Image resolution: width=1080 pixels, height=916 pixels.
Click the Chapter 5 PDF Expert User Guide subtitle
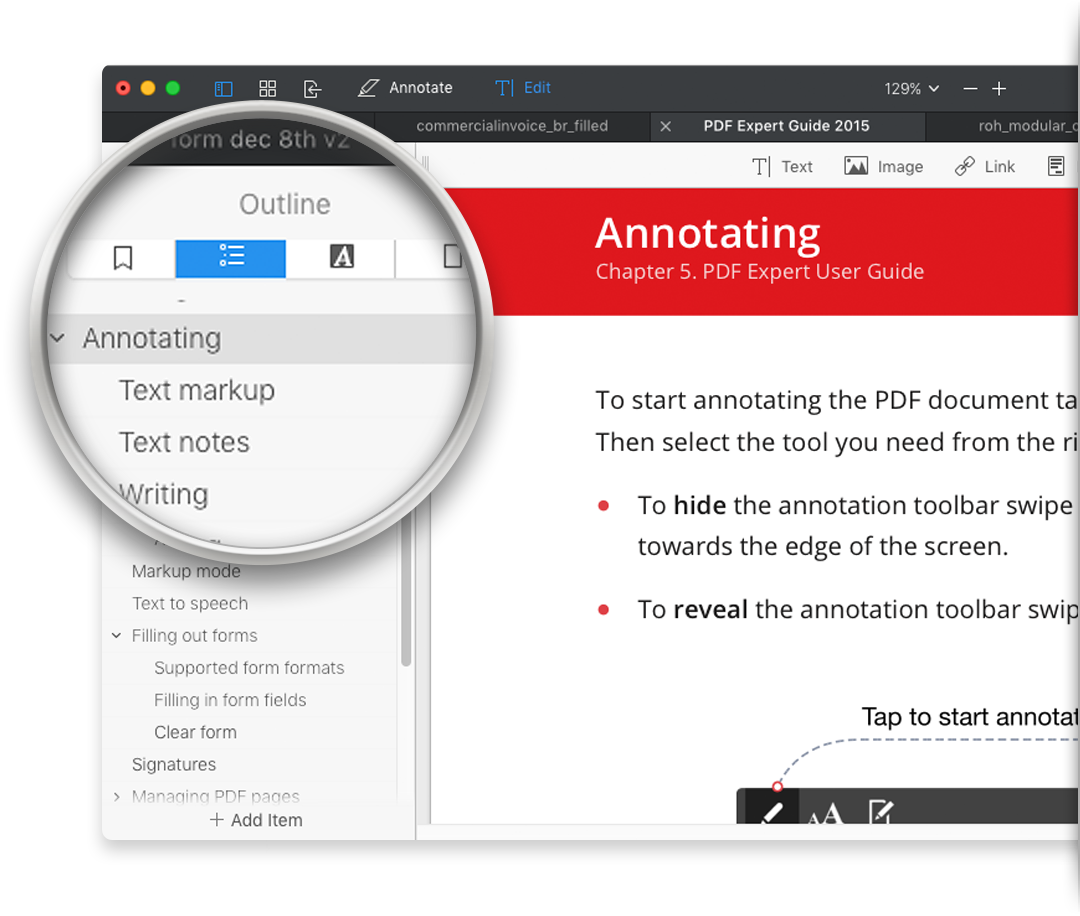point(759,271)
